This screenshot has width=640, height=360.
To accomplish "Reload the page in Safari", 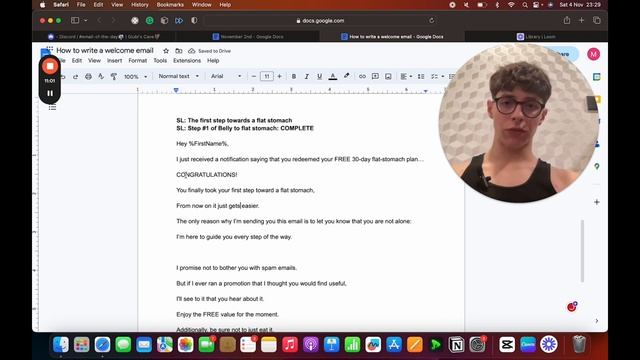I will (431, 20).
